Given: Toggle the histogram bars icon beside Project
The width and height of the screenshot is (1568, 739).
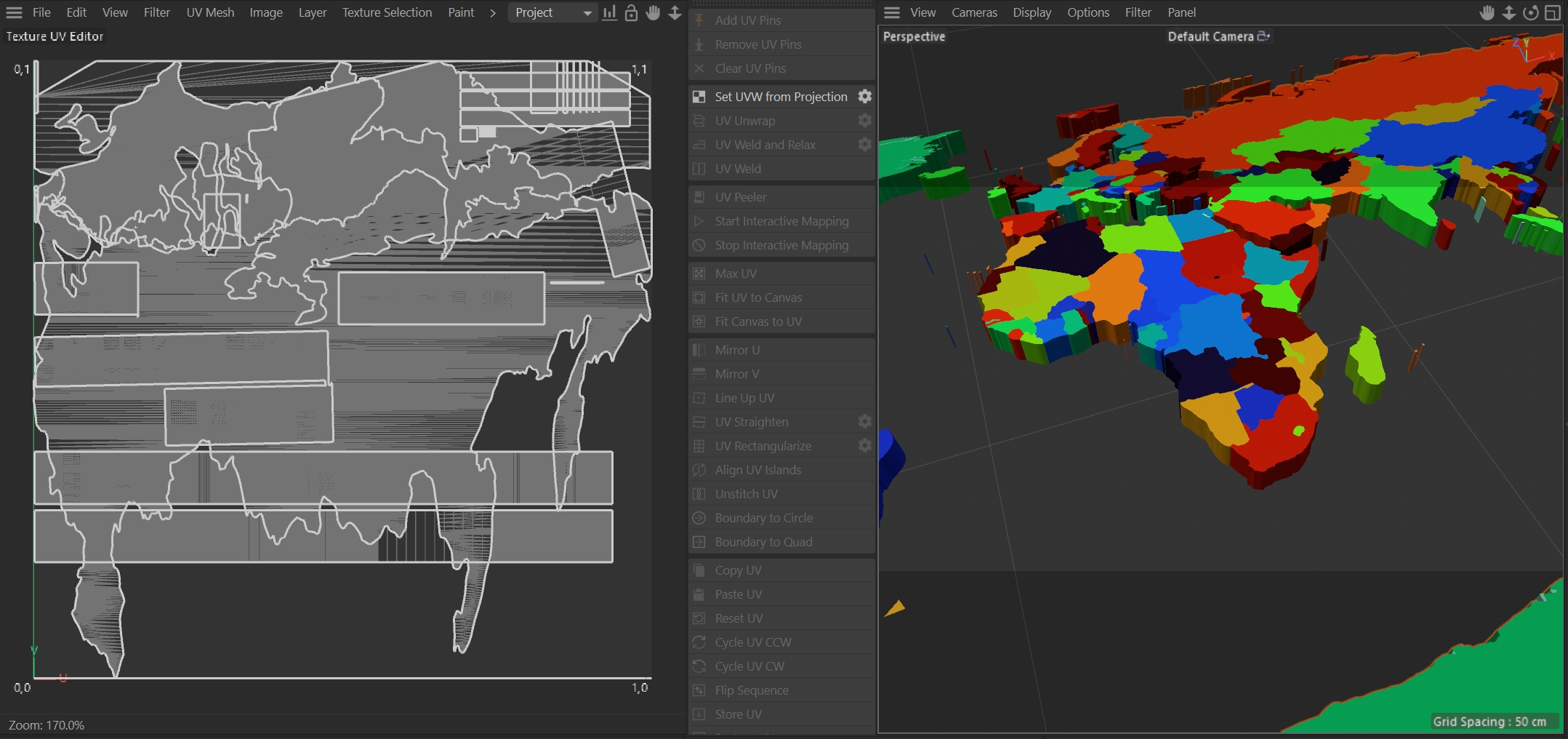Looking at the screenshot, I should [609, 12].
